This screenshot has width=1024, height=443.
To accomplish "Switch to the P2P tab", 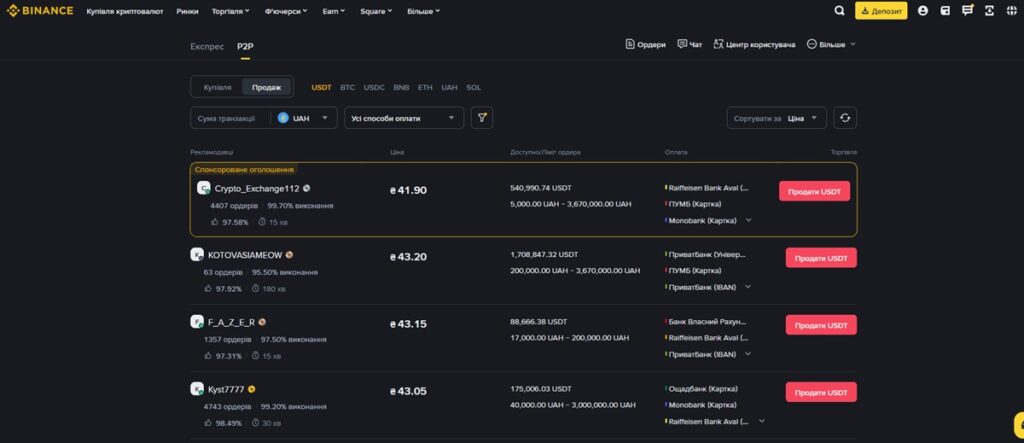I will coord(245,46).
